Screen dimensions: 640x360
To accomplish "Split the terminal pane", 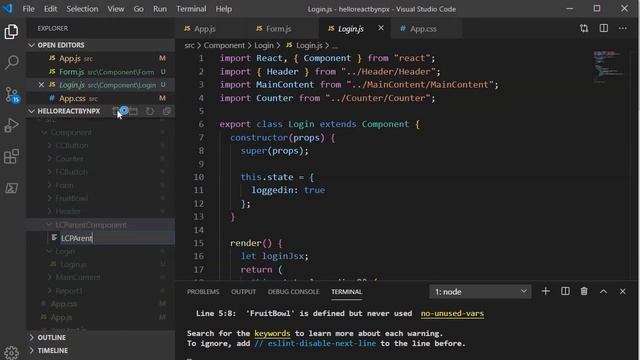I will tap(565, 291).
